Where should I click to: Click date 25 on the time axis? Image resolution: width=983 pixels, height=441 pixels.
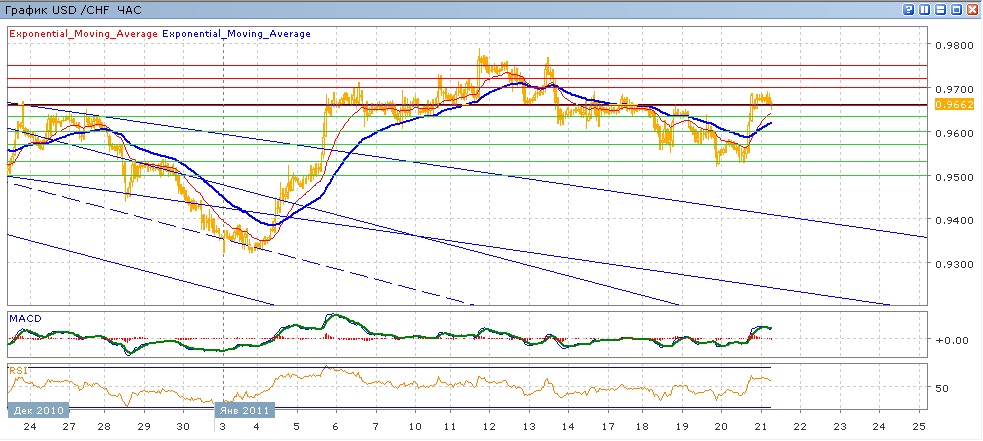coord(919,425)
